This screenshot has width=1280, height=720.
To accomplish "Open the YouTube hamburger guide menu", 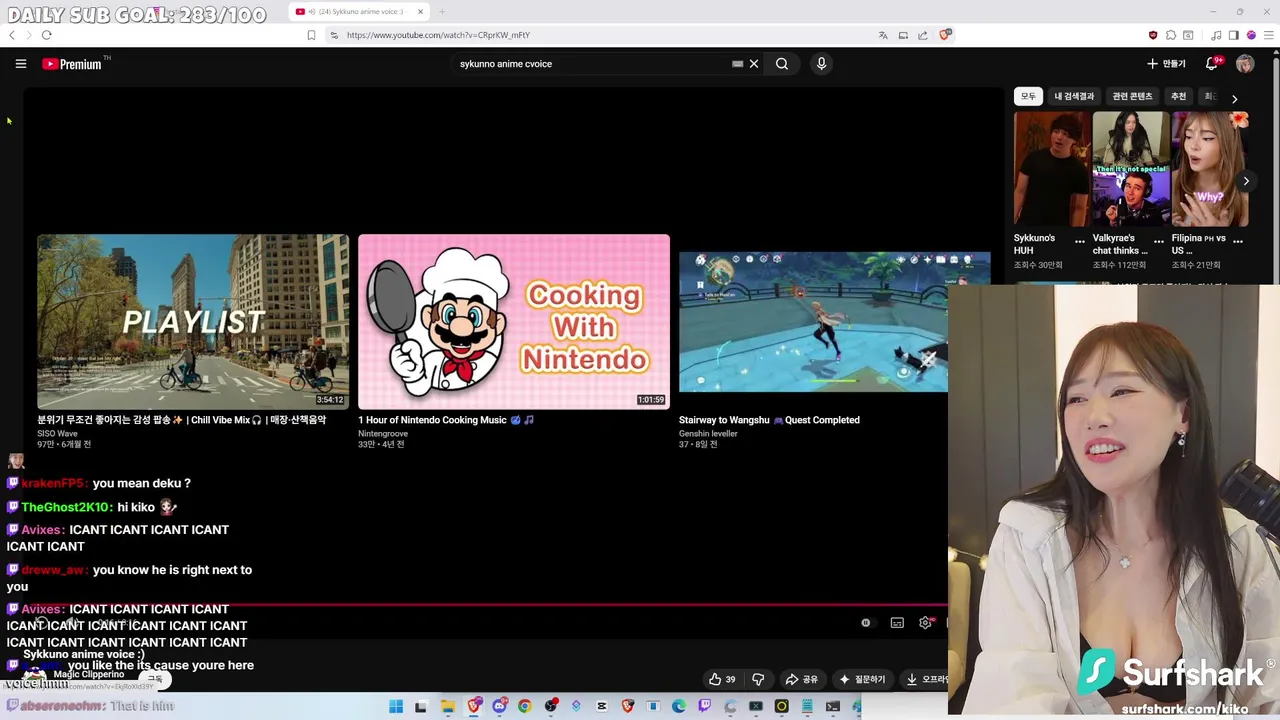I will 20,64.
